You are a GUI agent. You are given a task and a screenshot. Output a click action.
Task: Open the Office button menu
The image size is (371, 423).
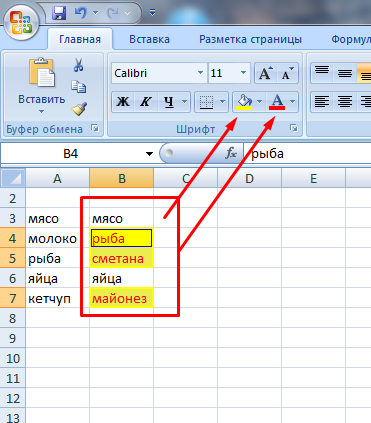(x=22, y=23)
